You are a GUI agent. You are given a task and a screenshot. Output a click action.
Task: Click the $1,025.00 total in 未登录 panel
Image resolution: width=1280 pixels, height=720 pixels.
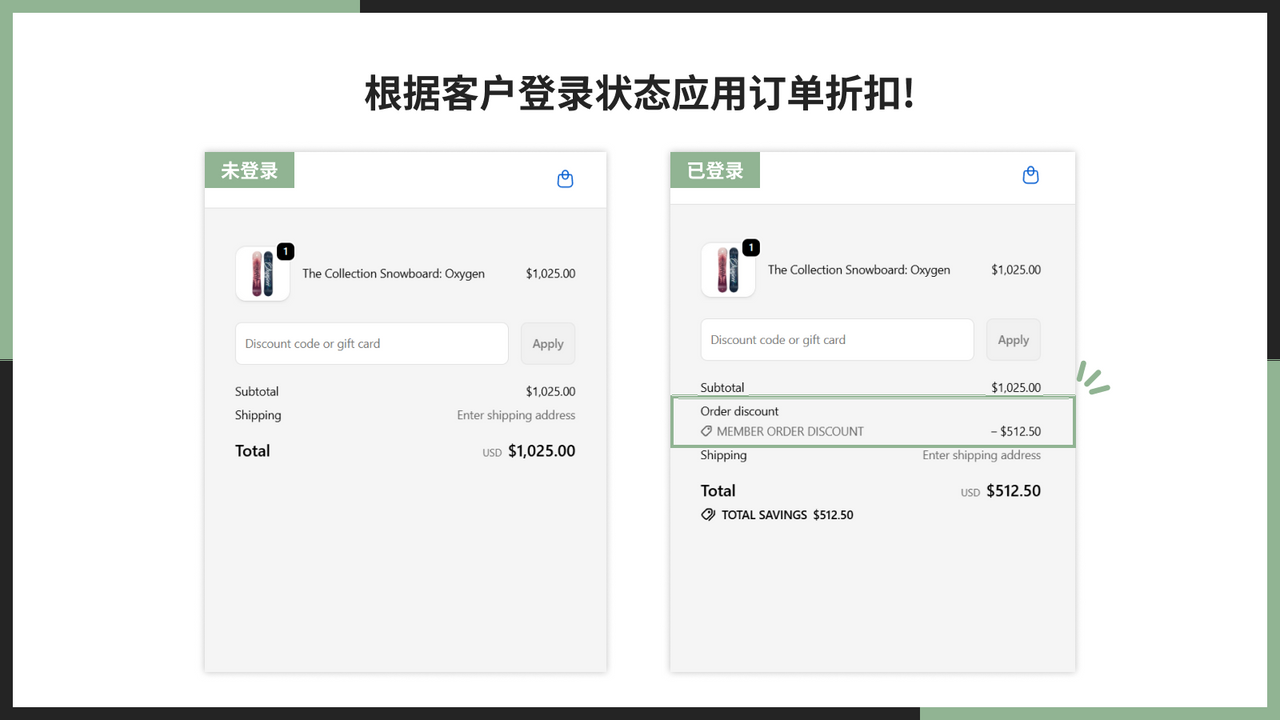coord(541,451)
